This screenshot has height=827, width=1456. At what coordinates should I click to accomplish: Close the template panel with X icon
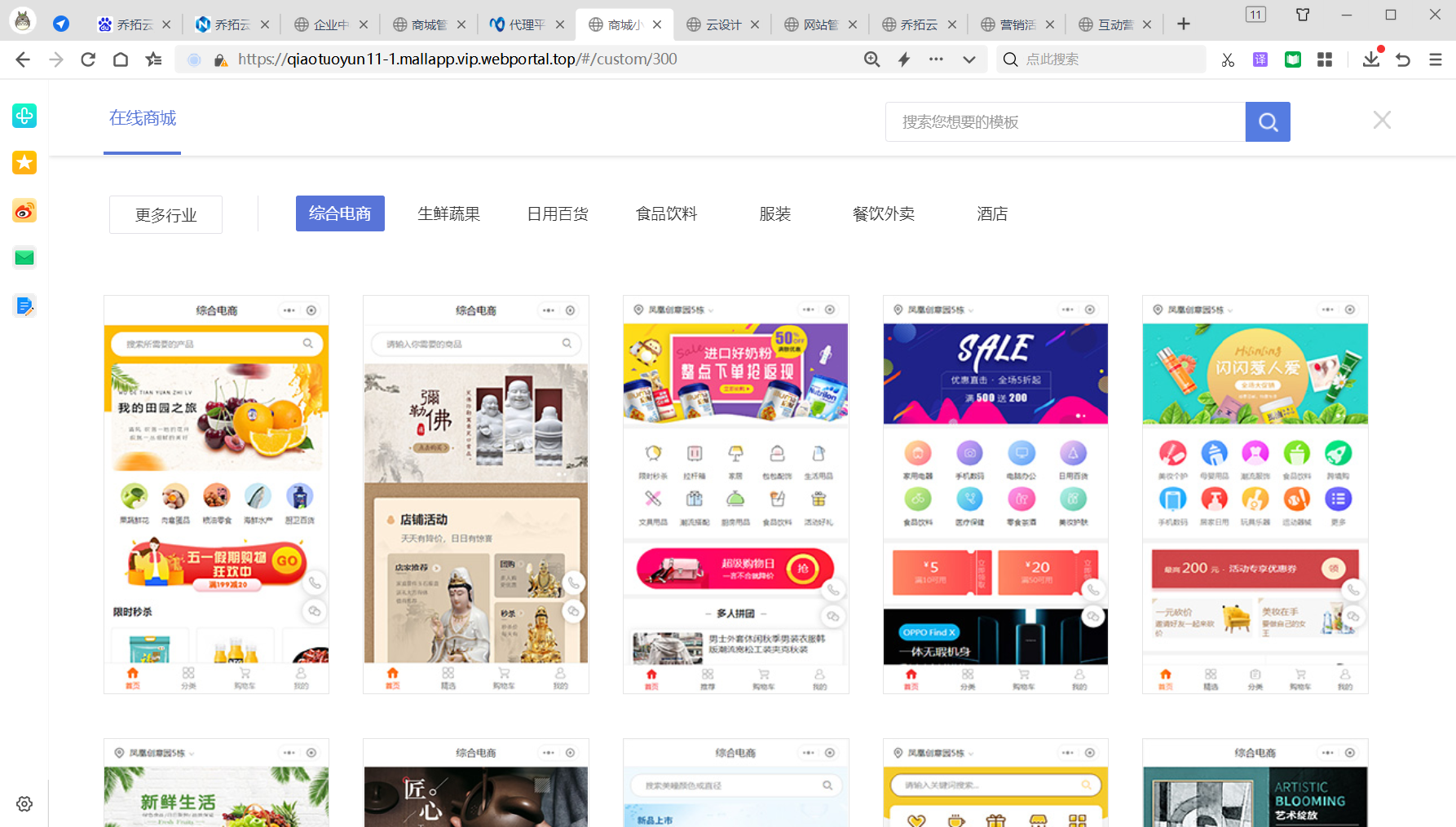(x=1381, y=121)
